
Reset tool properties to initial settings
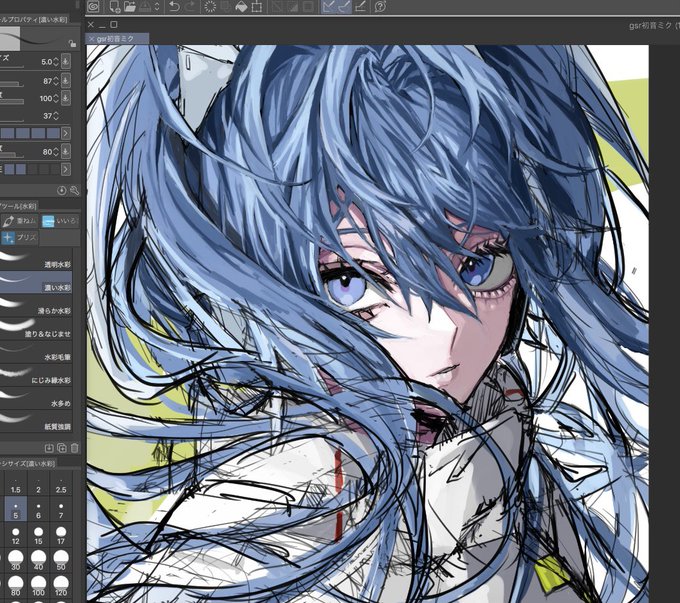(61, 190)
